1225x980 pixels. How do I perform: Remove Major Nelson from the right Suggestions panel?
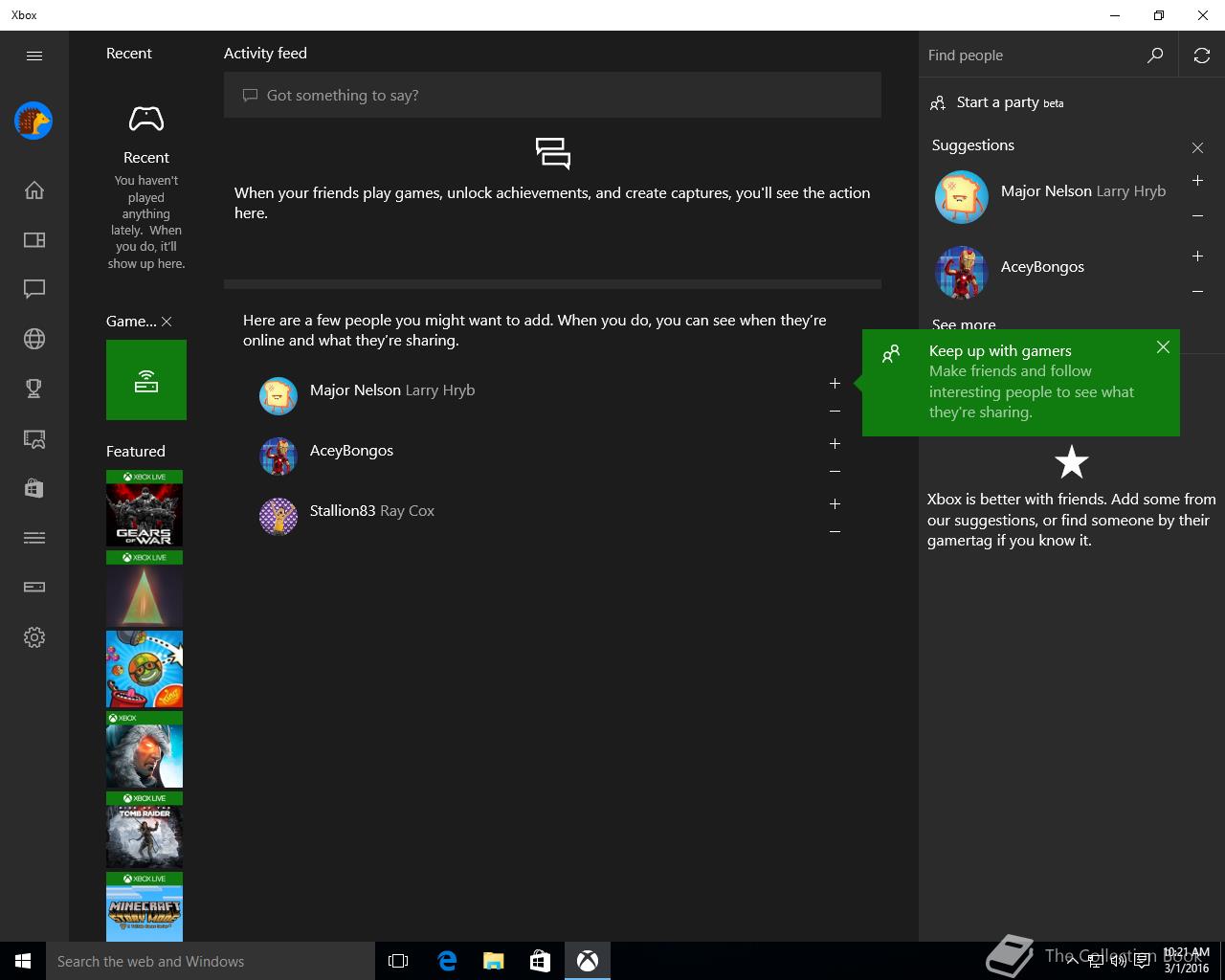pyautogui.click(x=1197, y=216)
